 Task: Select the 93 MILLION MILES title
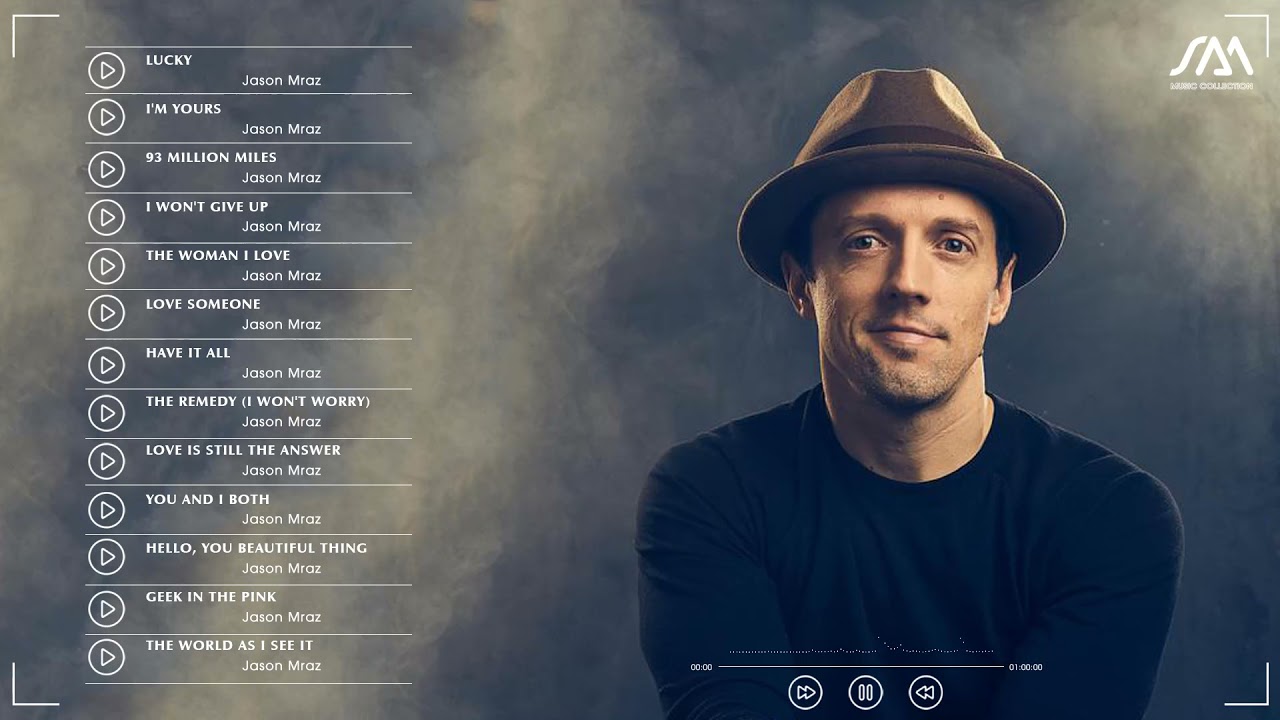[x=211, y=157]
